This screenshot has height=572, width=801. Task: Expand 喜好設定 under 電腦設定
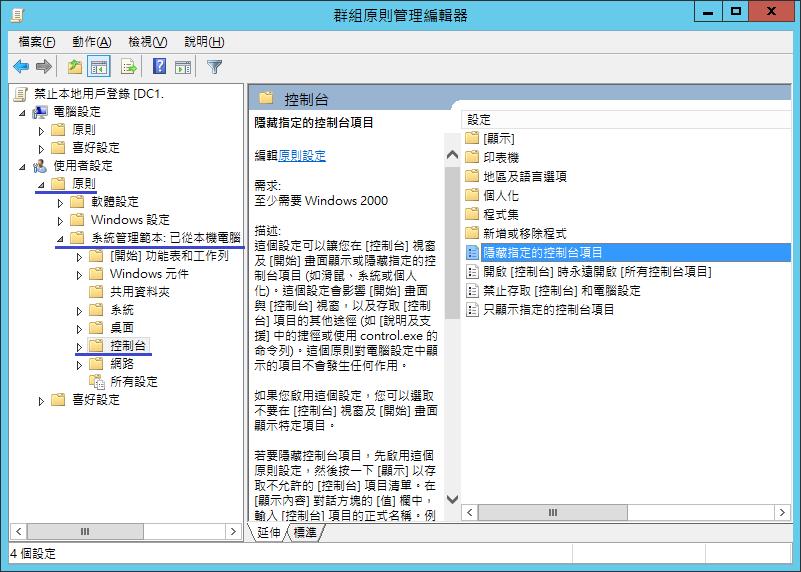tap(41, 149)
